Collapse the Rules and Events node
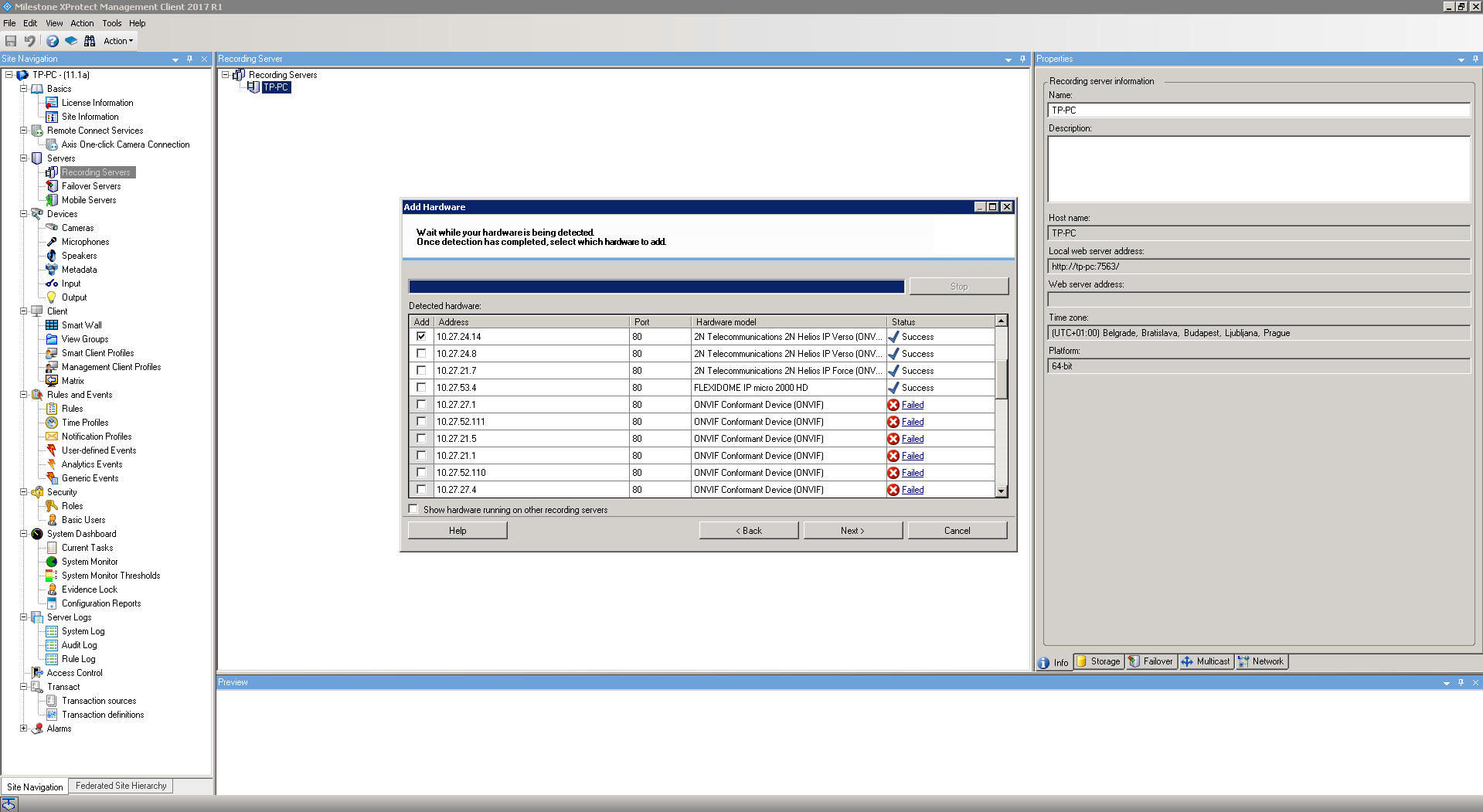The height and width of the screenshot is (812, 1483). (23, 394)
